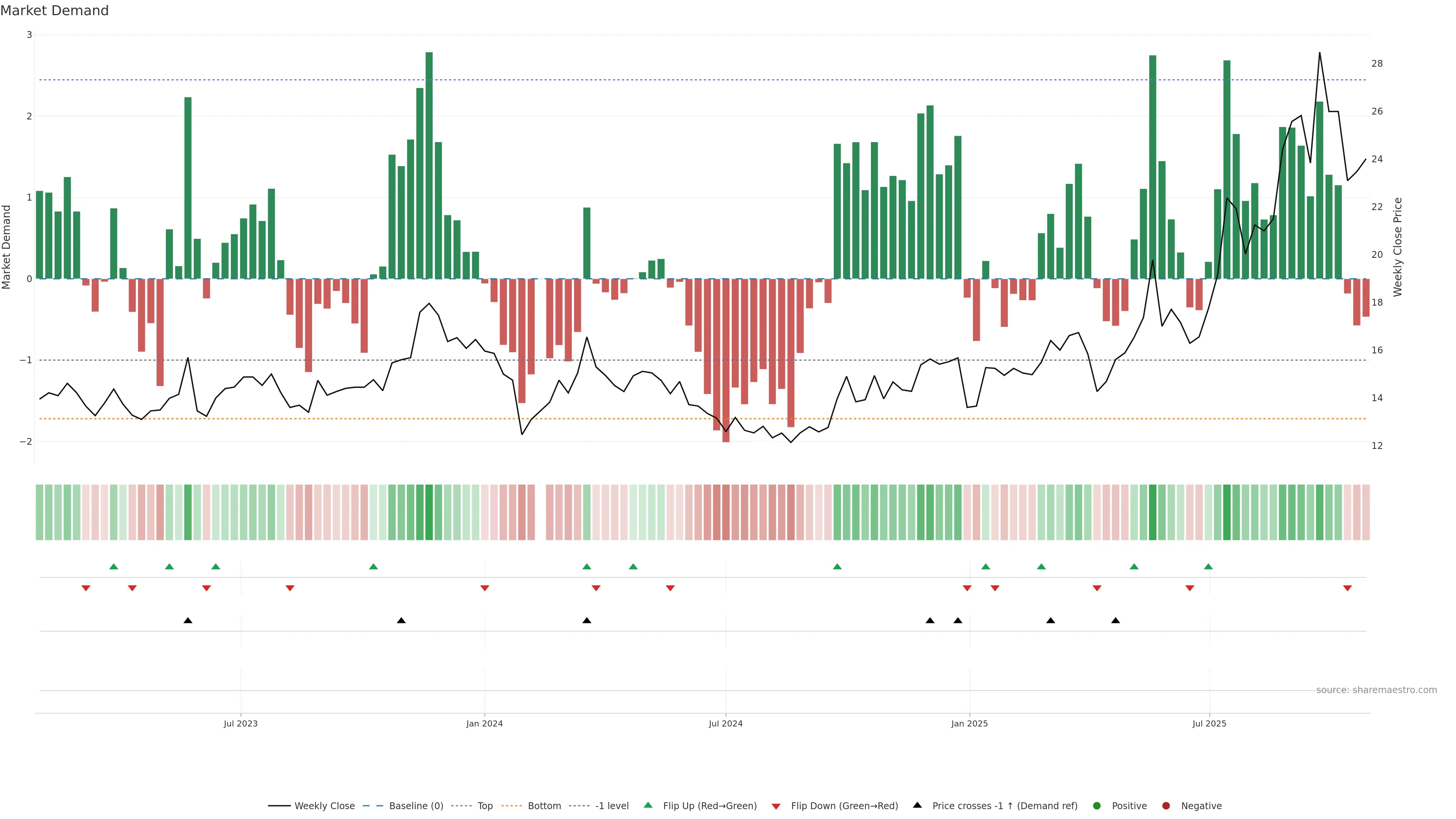Click the Jan 2024 x-axis label
The width and height of the screenshot is (1456, 819).
tap(485, 723)
